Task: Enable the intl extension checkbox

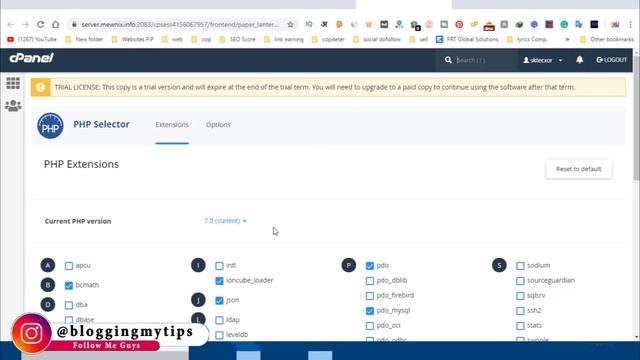Action: click(x=219, y=266)
